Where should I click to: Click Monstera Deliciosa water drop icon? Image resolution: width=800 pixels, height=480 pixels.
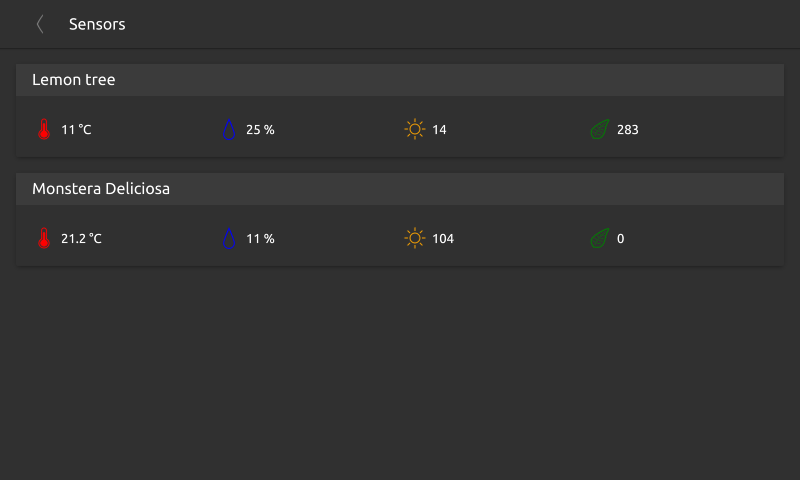pyautogui.click(x=229, y=238)
